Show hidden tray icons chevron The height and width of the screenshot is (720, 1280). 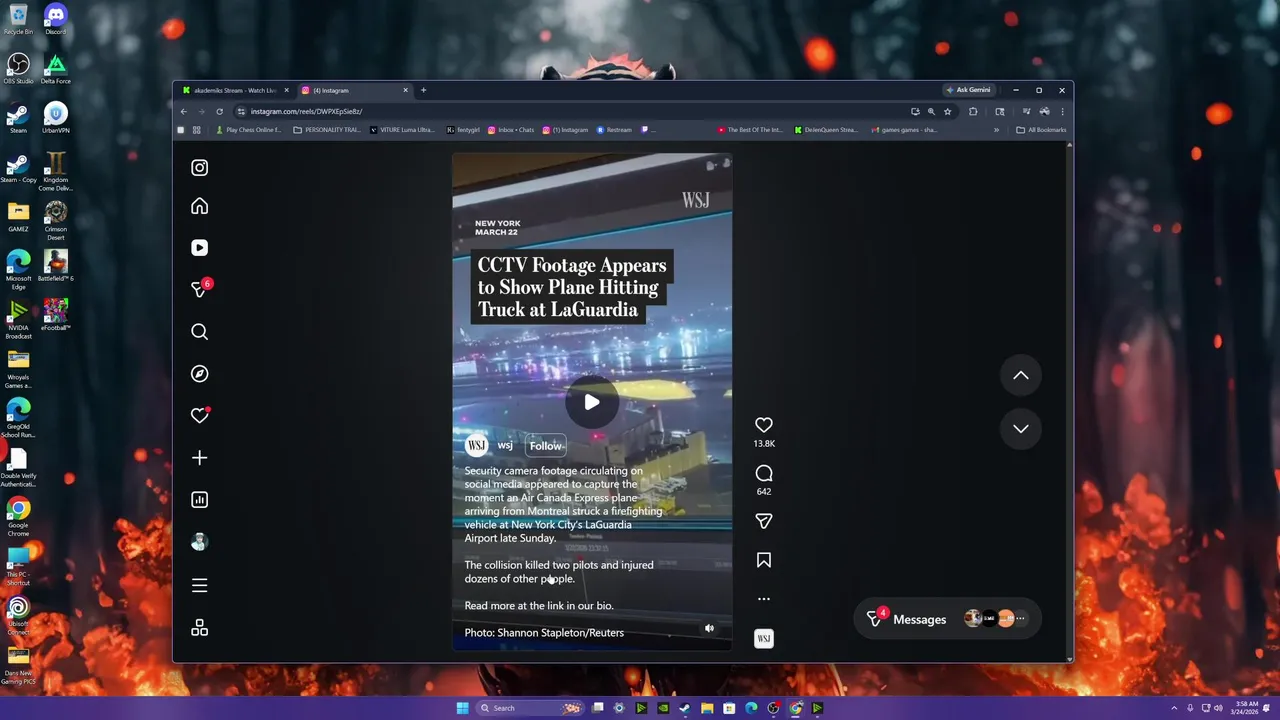point(1174,708)
